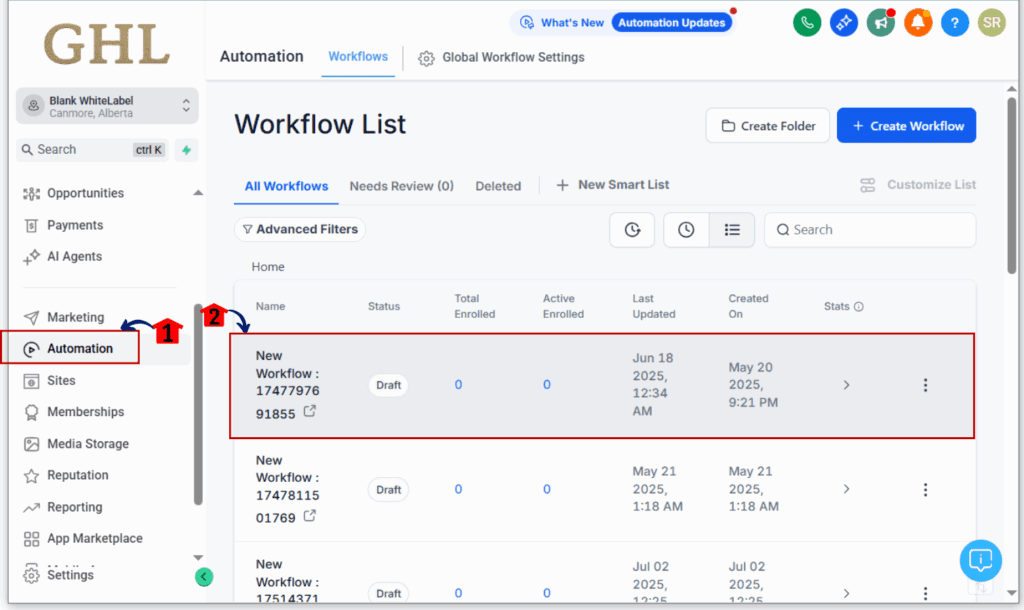Collapse sidebar with green arrow button
1024x610 pixels.
pyautogui.click(x=204, y=577)
